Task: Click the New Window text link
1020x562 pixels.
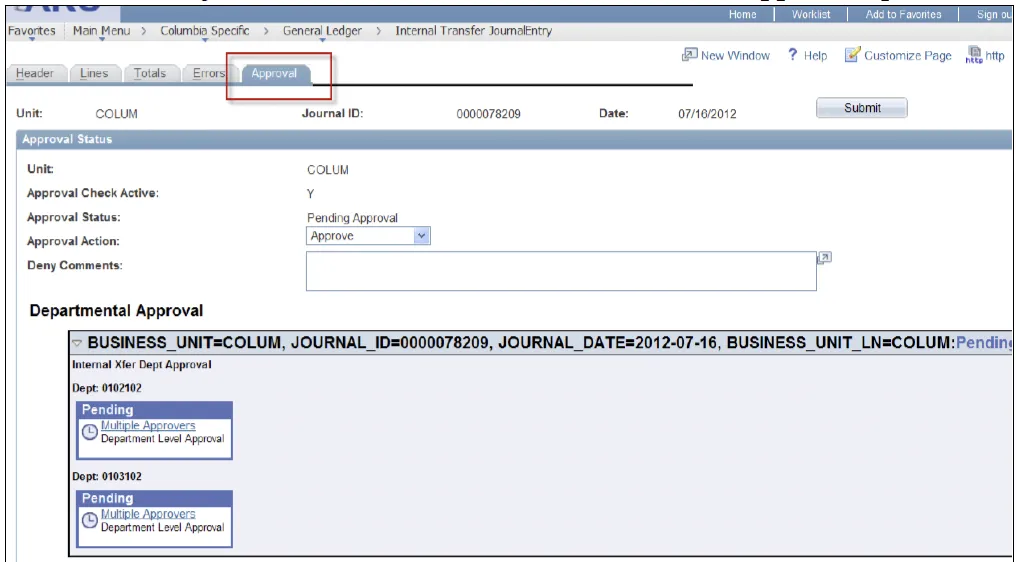Action: [x=735, y=56]
